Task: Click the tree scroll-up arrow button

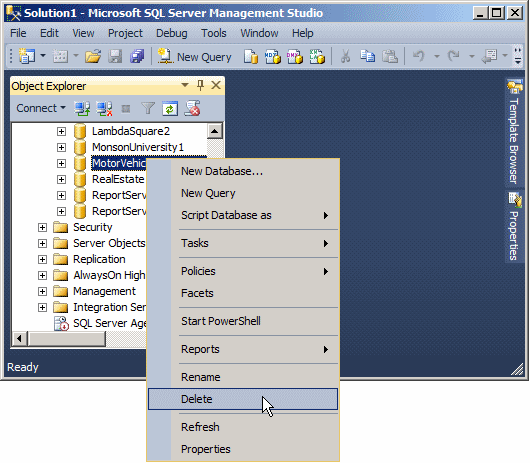Action: click(215, 131)
